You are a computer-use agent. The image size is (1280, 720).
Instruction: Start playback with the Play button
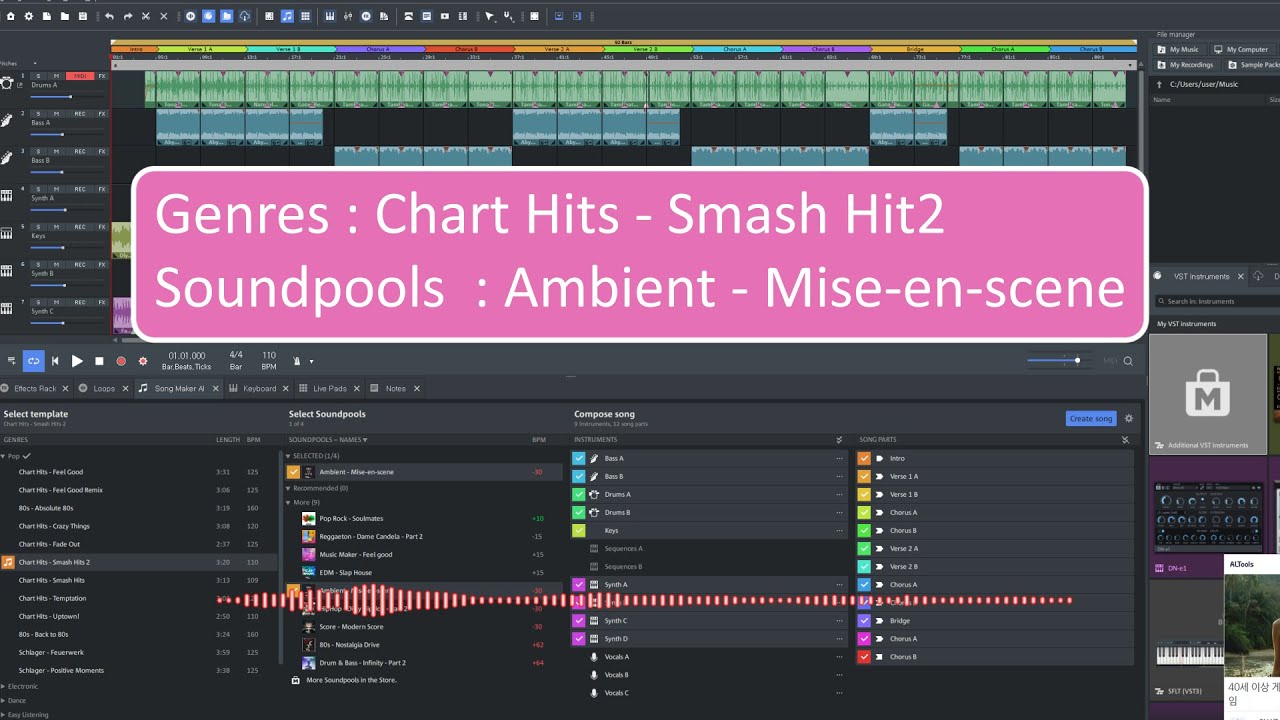77,361
